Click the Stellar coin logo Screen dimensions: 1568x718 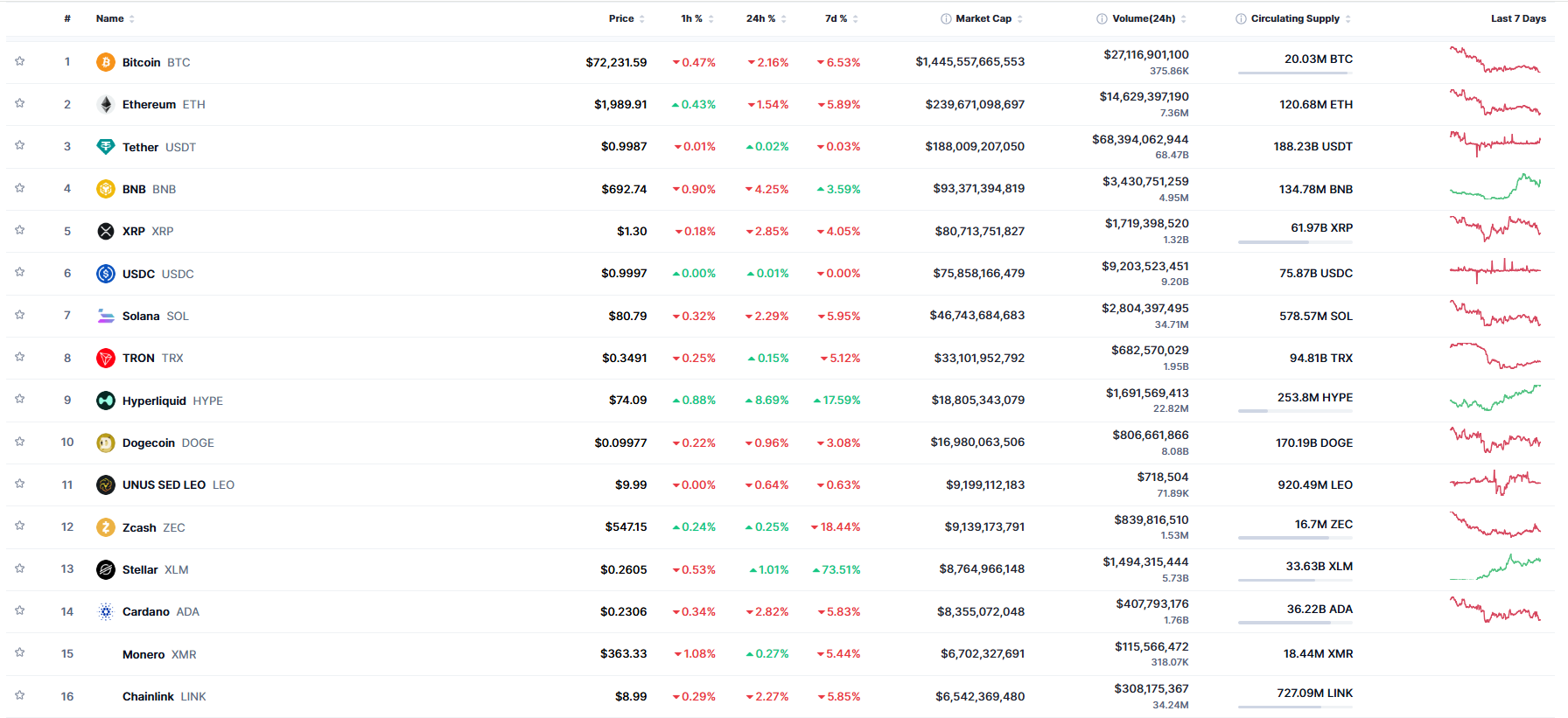(x=106, y=569)
